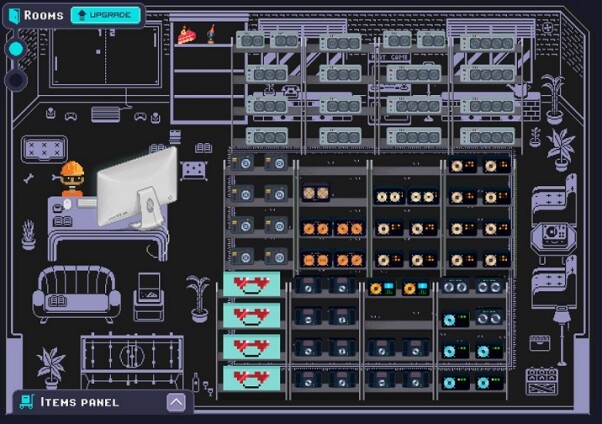This screenshot has width=602, height=424.
Task: Expand the Items panel chevron
Action: pos(176,402)
